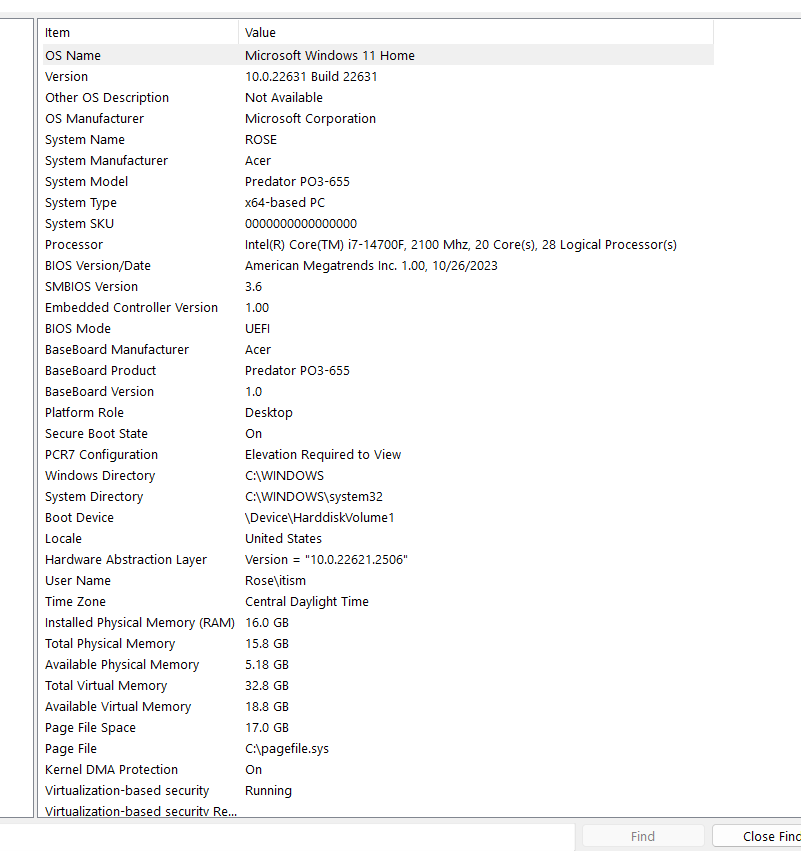The width and height of the screenshot is (801, 851).
Task: Select System Directory row
Action: point(378,496)
